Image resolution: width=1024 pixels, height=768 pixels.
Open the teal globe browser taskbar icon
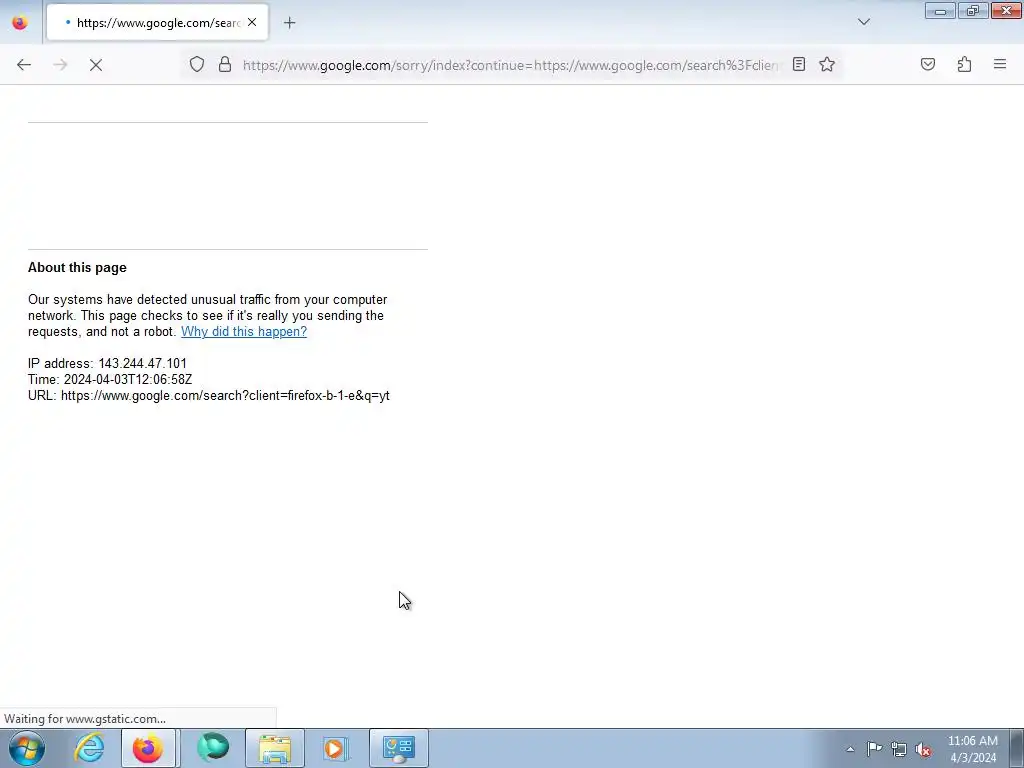click(x=213, y=748)
